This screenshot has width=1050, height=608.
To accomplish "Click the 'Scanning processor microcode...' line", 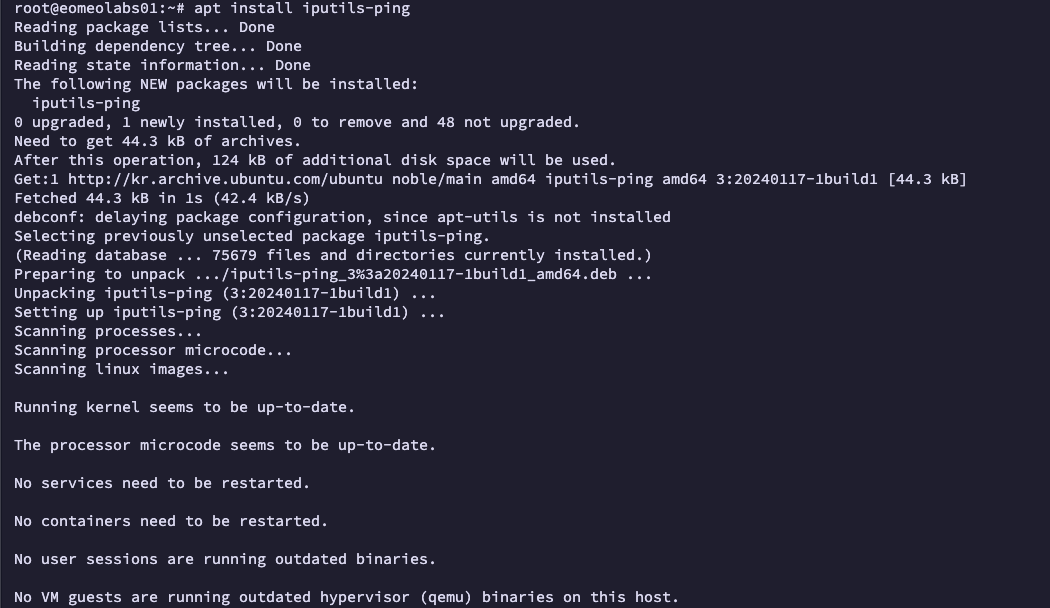I will pyautogui.click(x=153, y=350).
